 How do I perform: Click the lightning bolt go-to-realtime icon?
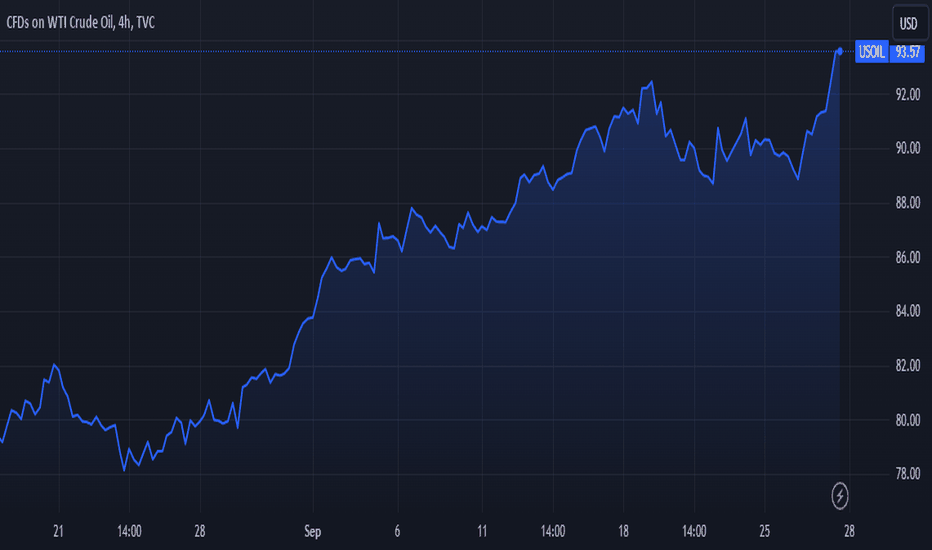point(839,496)
